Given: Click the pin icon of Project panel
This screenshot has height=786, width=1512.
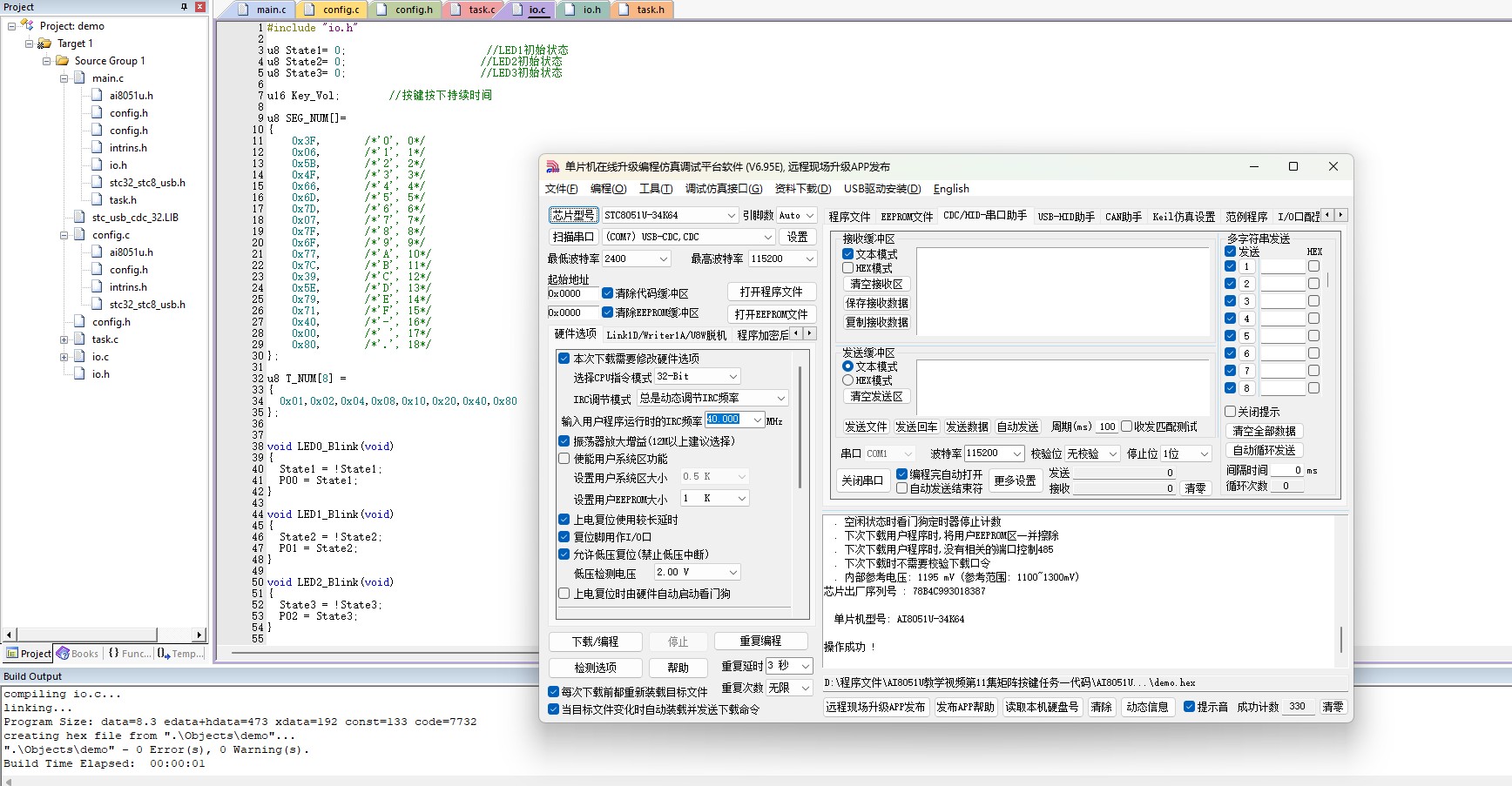Looking at the screenshot, I should click(184, 7).
